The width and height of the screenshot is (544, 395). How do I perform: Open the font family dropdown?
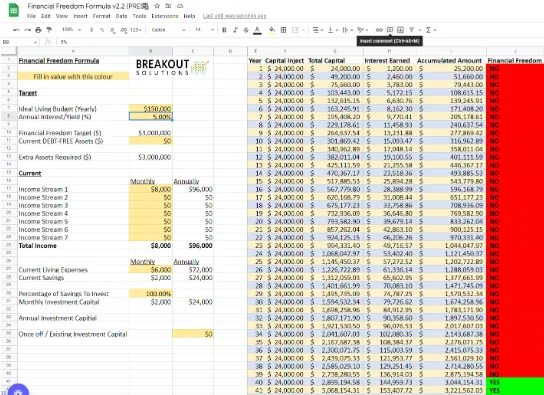pos(168,30)
